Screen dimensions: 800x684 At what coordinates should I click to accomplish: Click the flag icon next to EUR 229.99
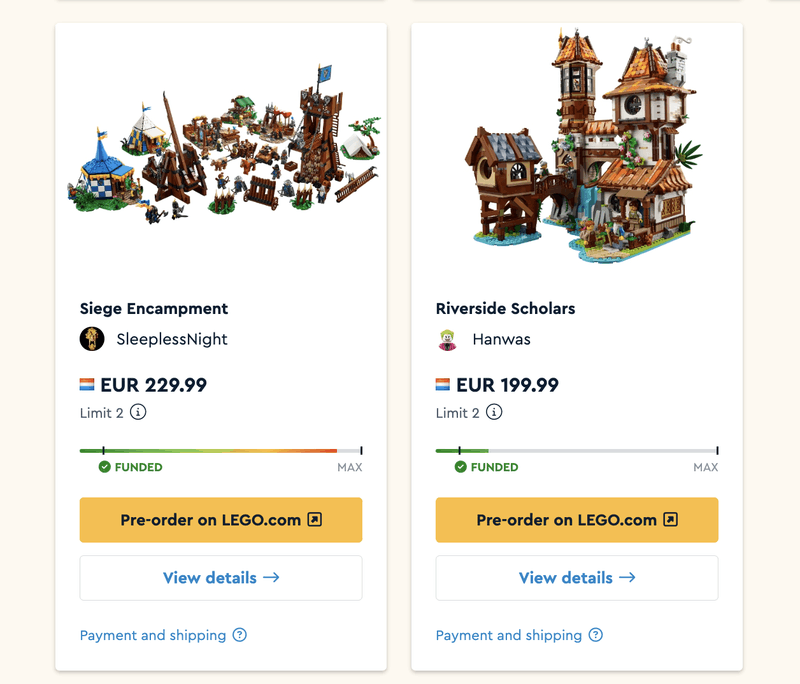(x=87, y=385)
